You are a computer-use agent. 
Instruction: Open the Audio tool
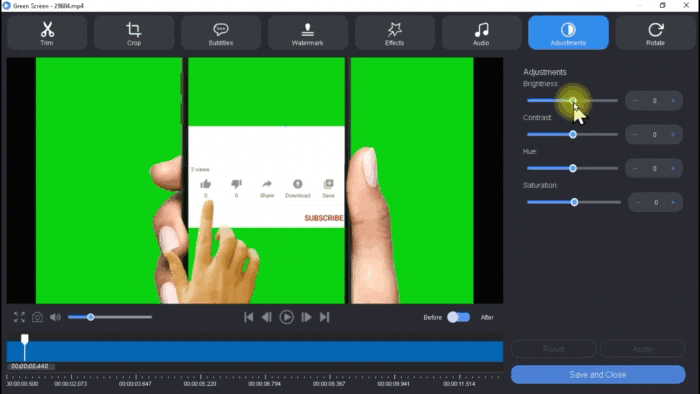(481, 33)
